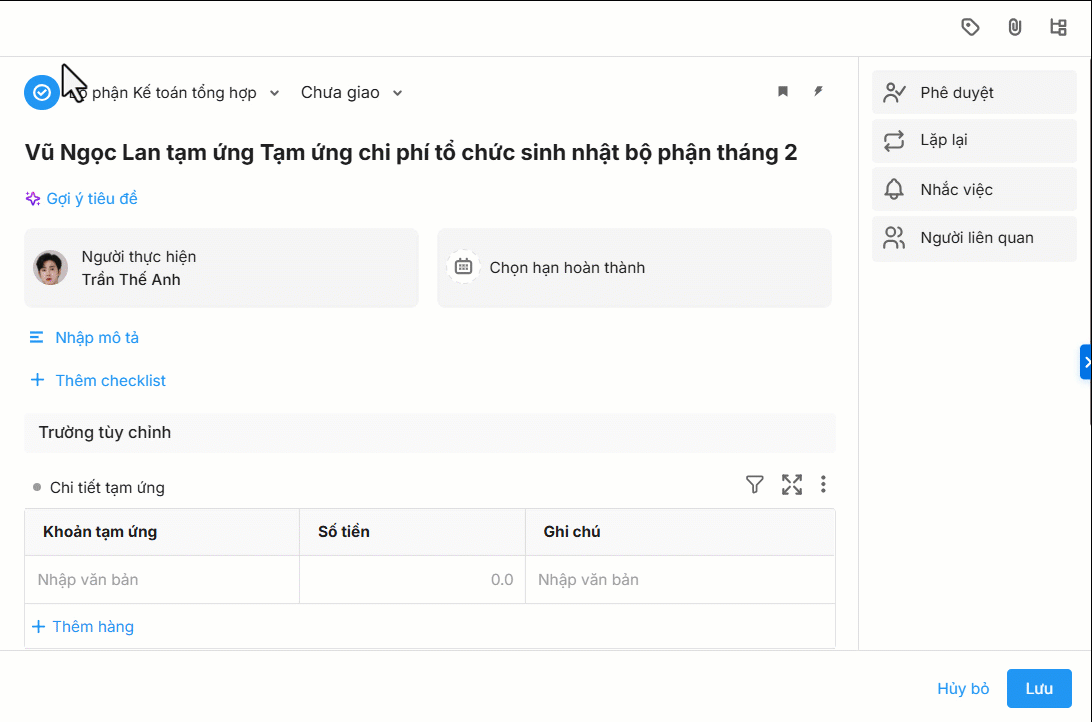Click the Hủy bỏ cancel link
Image resolution: width=1092 pixels, height=722 pixels.
coord(963,689)
